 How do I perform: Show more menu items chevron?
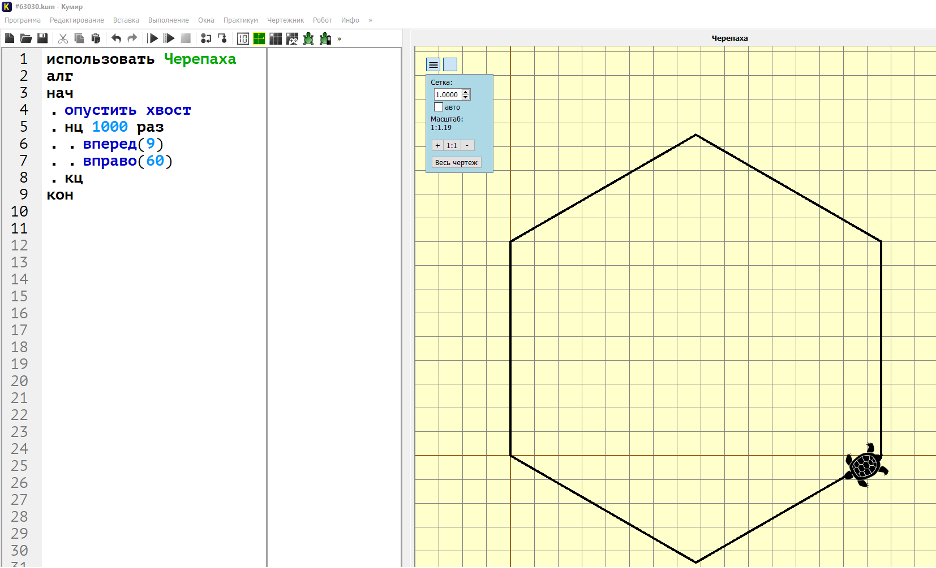point(370,20)
